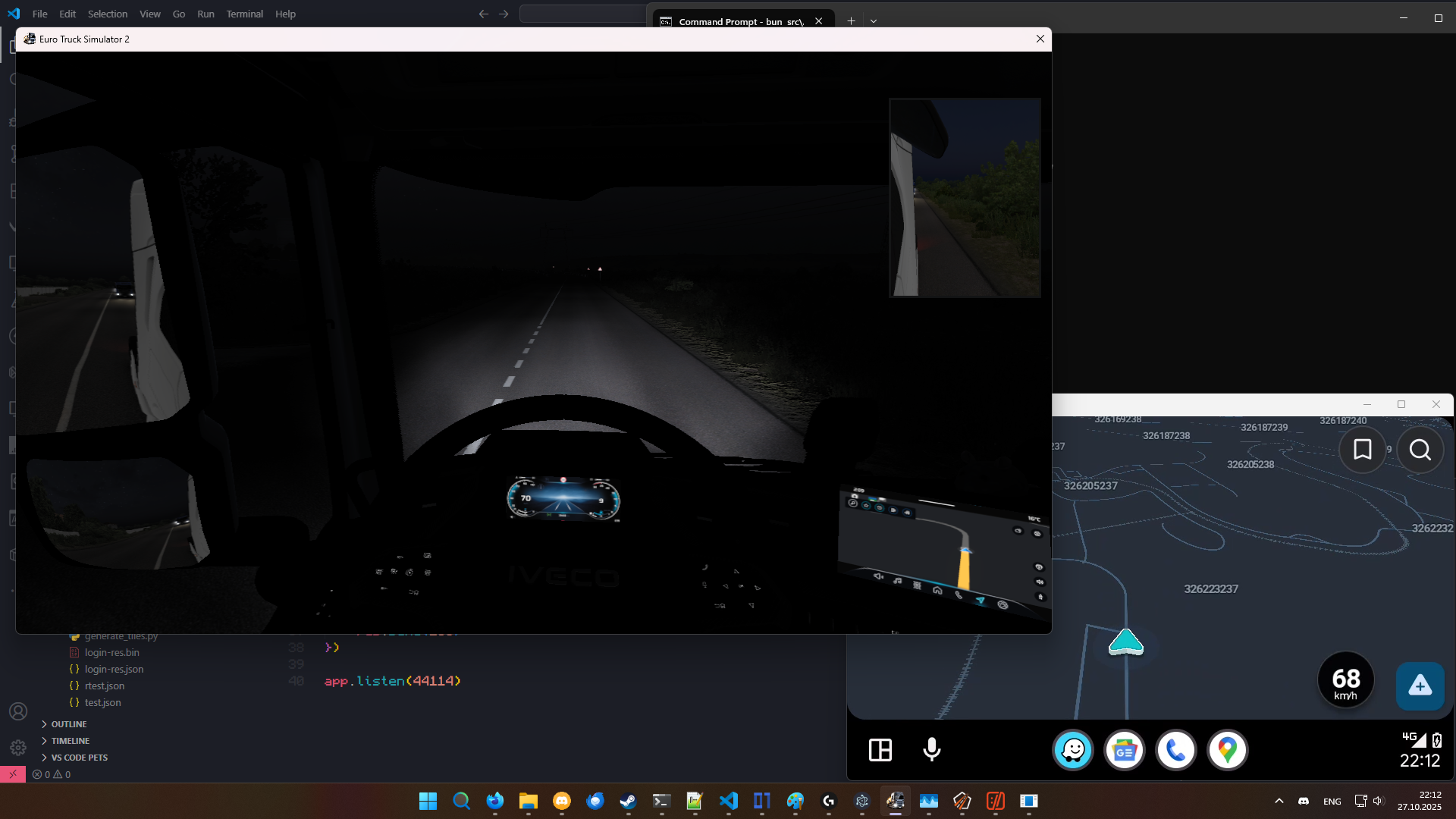Expand the TIMELINE section

[70, 741]
